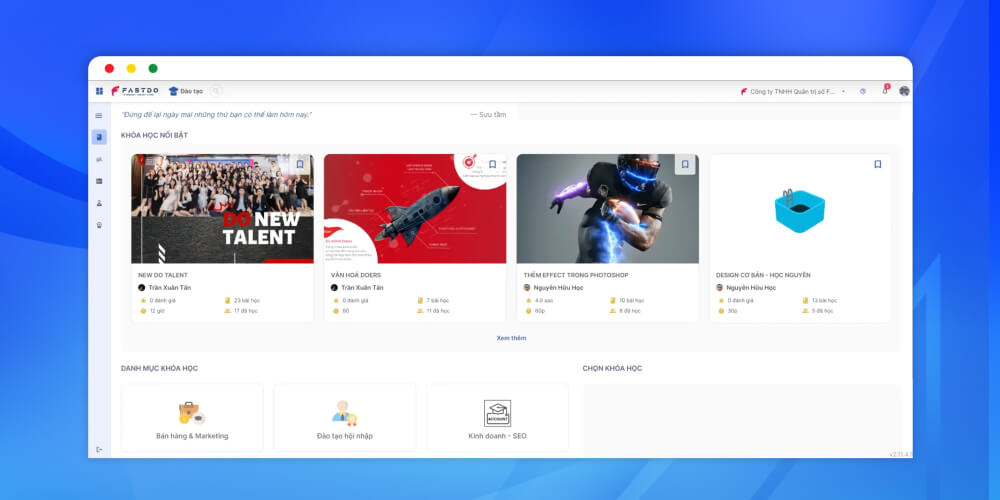Open the apps grid launcher icon

pos(99,91)
